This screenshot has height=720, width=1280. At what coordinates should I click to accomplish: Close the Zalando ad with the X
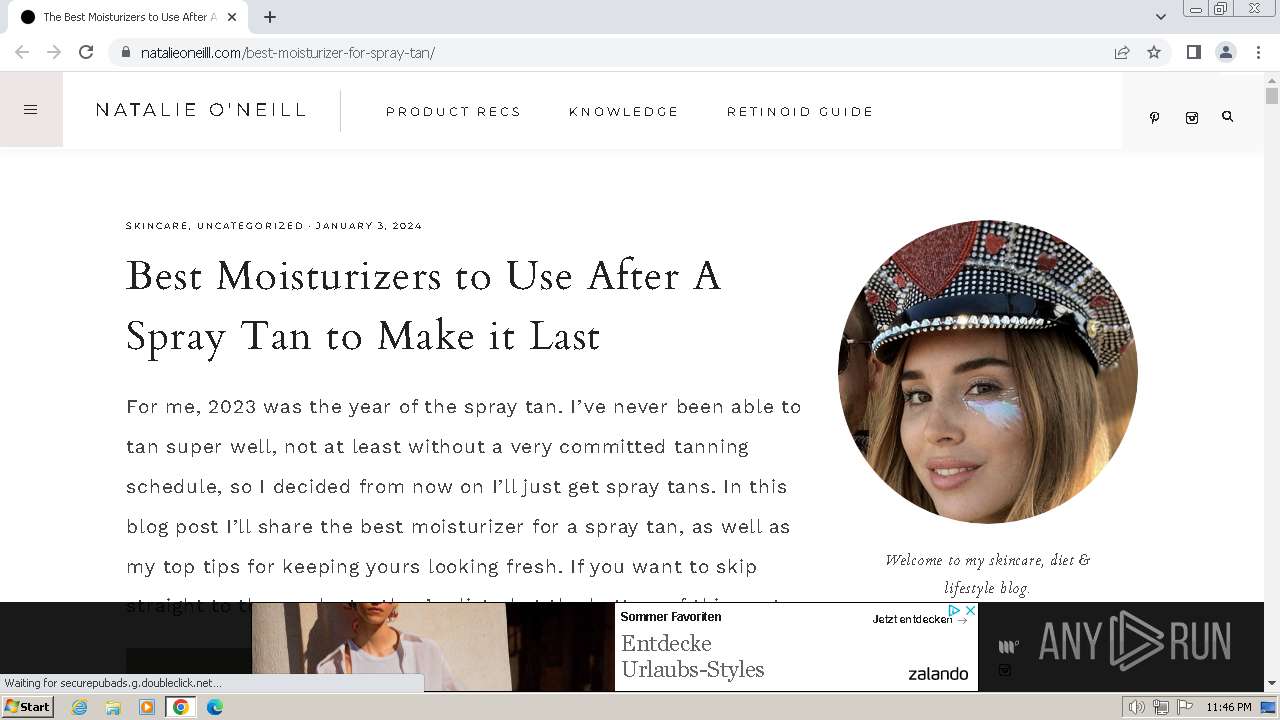pyautogui.click(x=970, y=610)
